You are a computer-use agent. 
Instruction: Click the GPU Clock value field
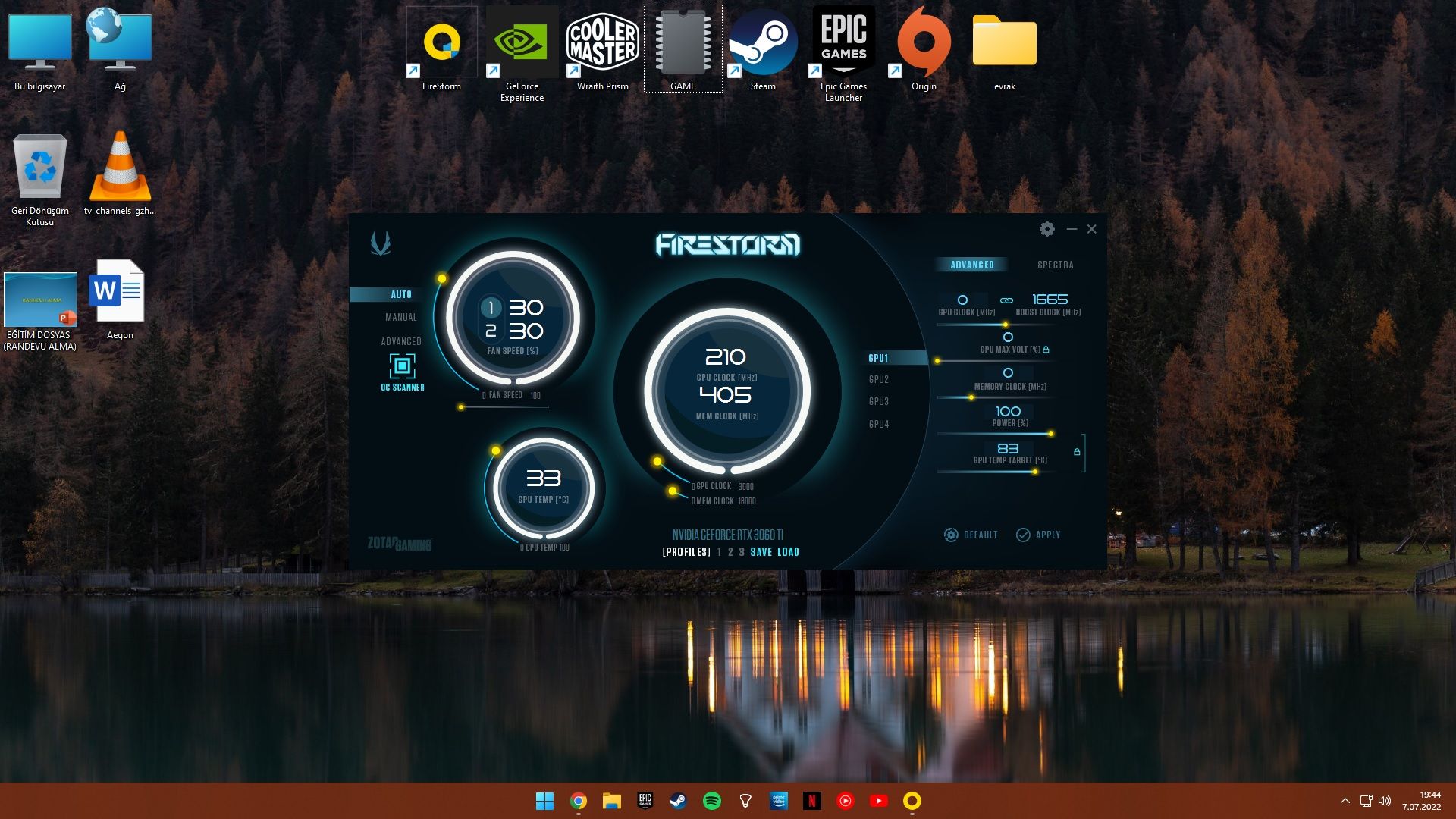(962, 300)
